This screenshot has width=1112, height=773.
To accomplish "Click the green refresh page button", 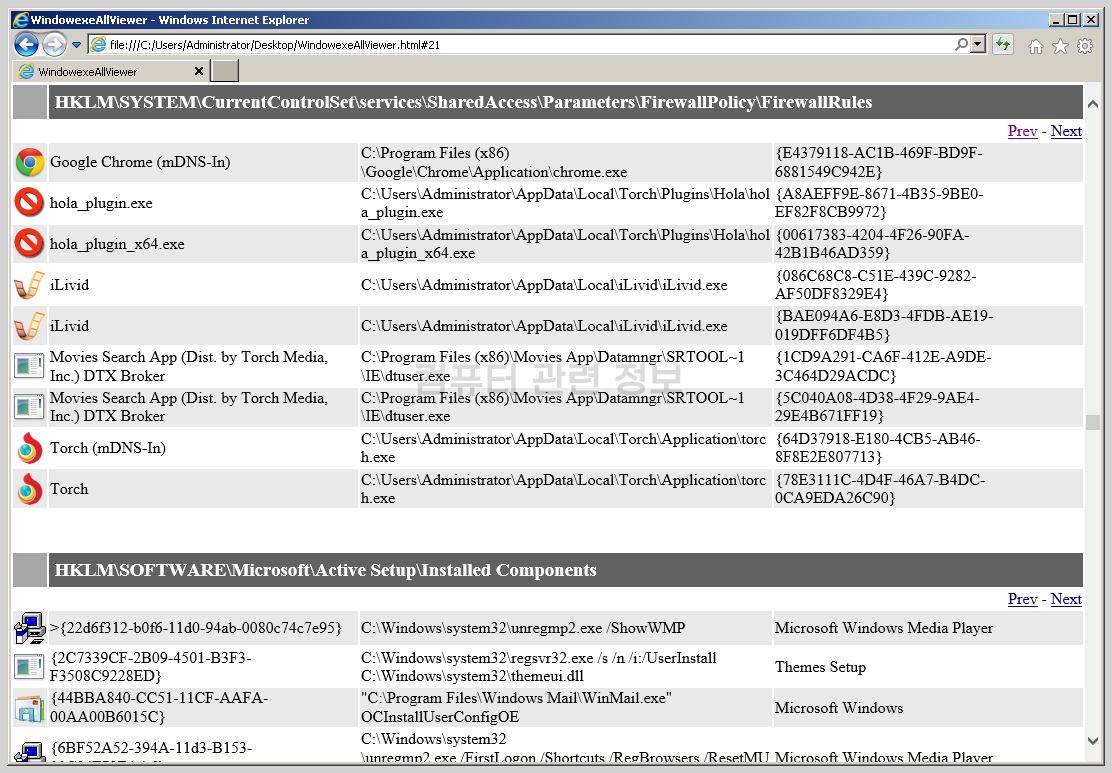I will [x=1002, y=45].
